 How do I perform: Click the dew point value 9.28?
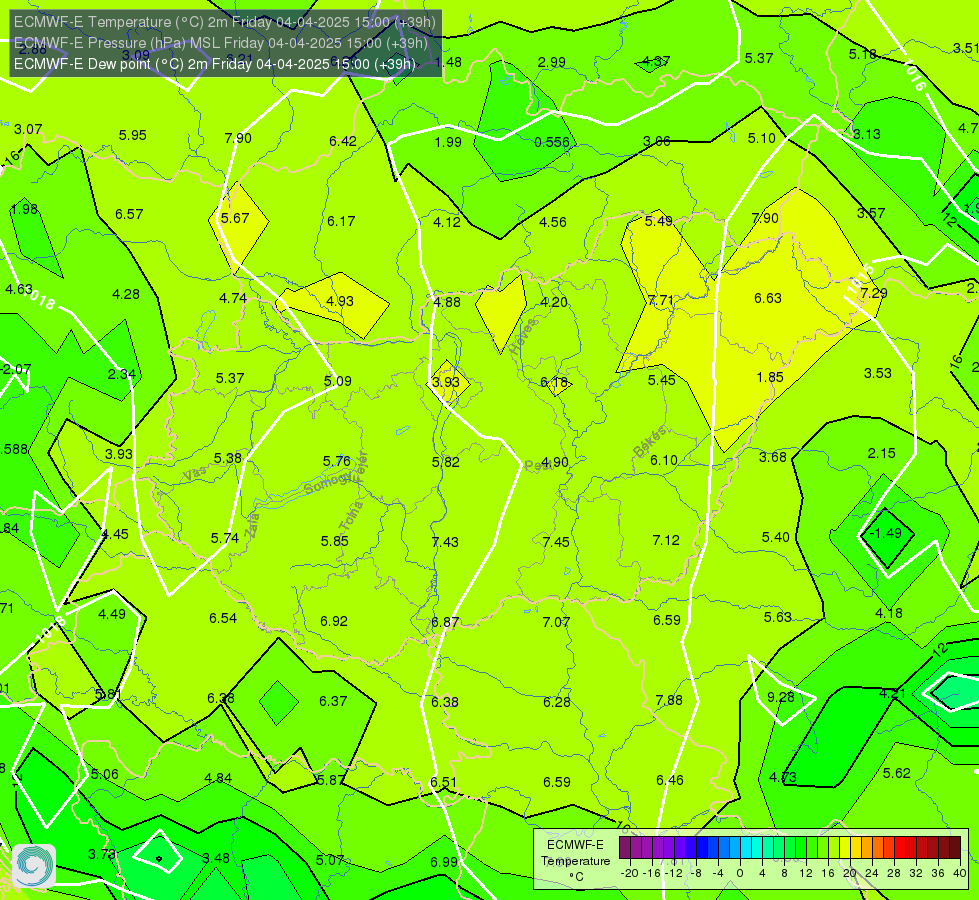(x=780, y=697)
